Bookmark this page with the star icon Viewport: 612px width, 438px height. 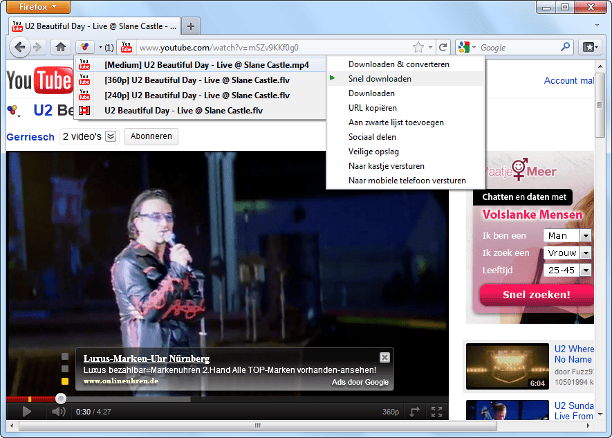click(x=418, y=48)
